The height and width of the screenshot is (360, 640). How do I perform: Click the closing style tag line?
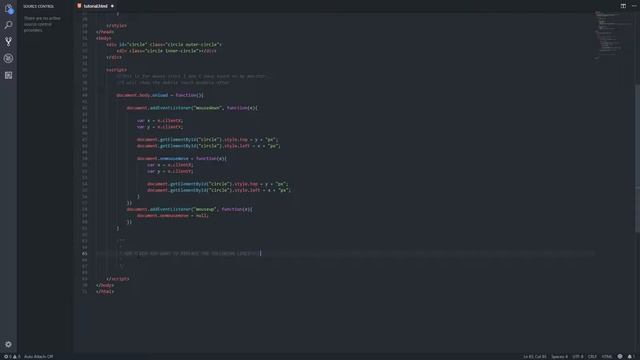click(116, 25)
